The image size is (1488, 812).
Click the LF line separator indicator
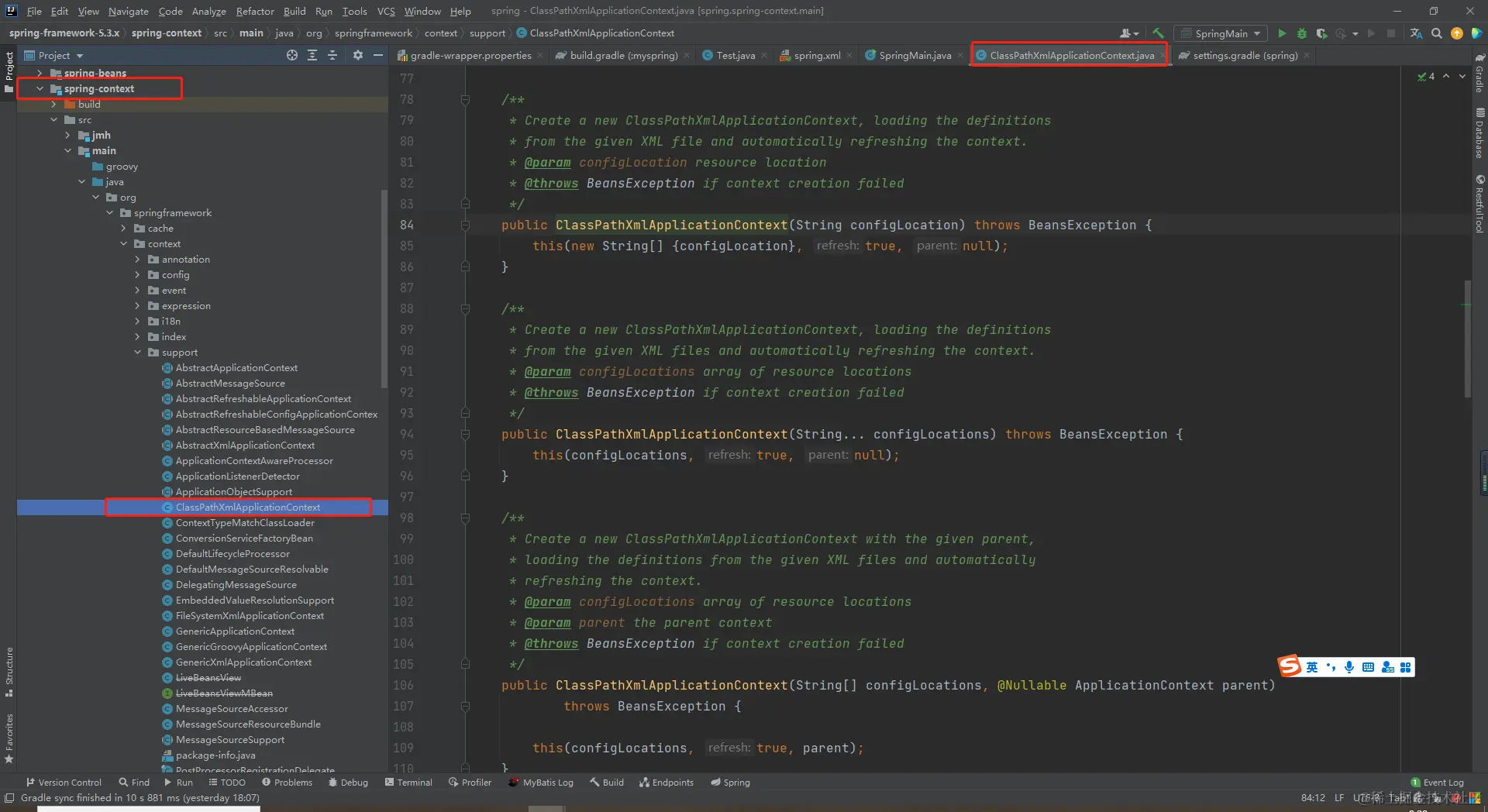1339,797
